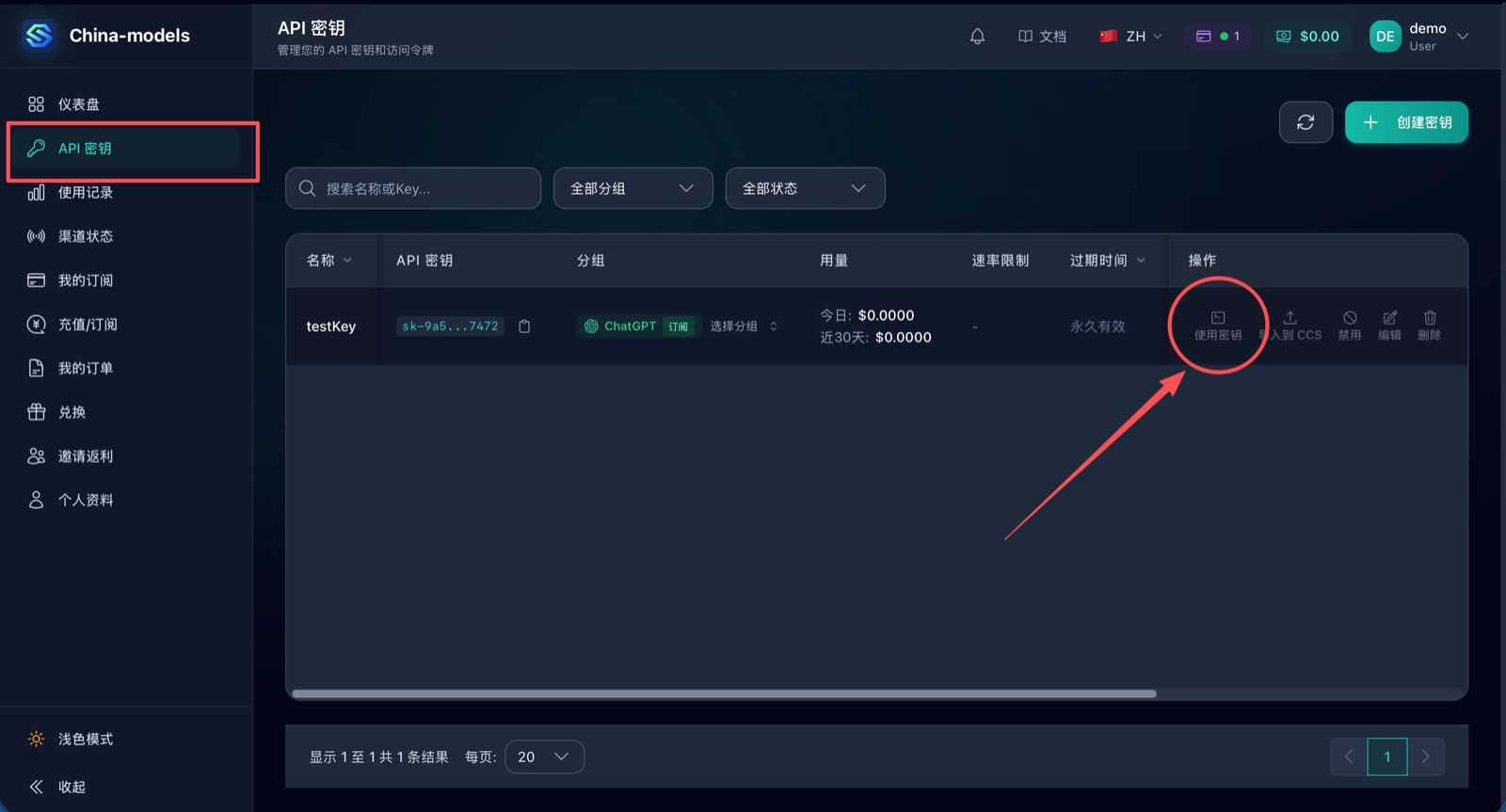Click the 用量 column header
This screenshot has height=812, width=1506.
point(834,261)
